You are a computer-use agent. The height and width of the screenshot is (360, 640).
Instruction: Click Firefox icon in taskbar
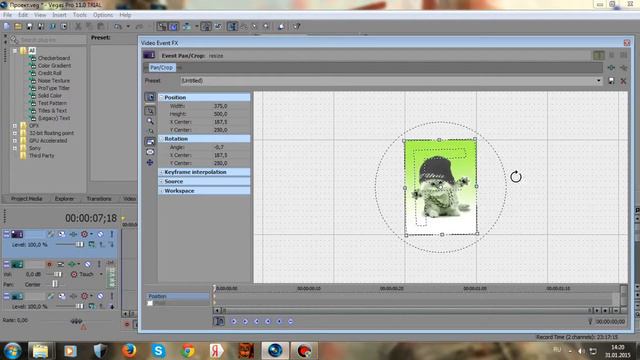(x=129, y=350)
